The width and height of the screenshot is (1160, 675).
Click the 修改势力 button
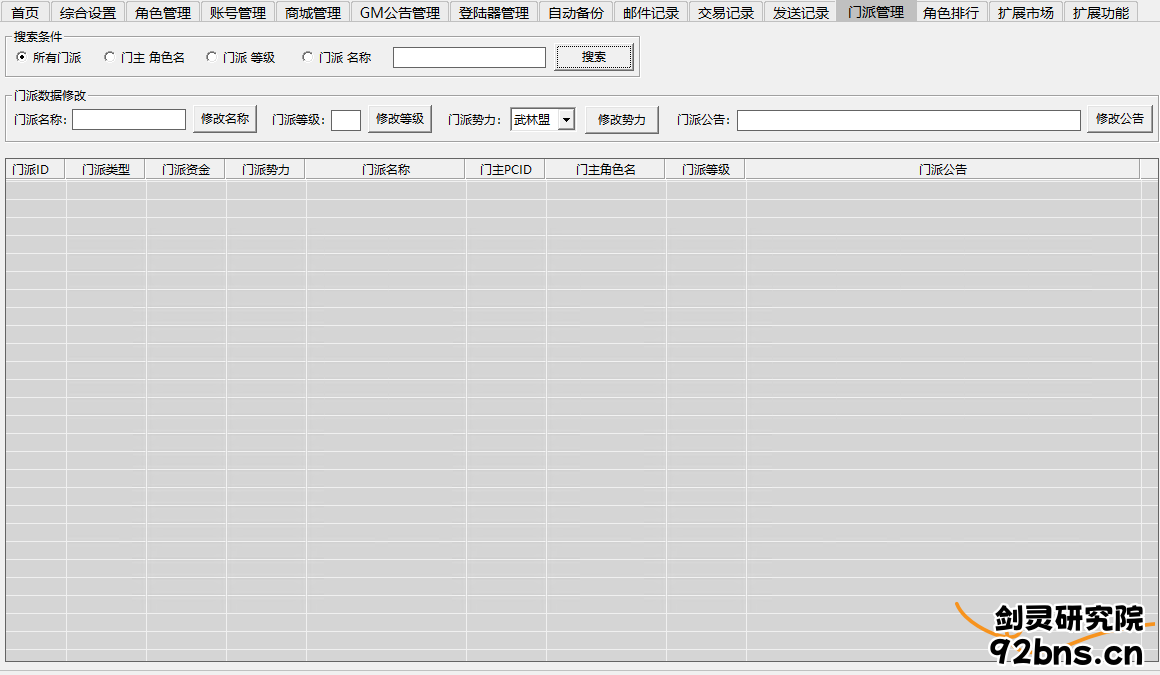tap(621, 120)
